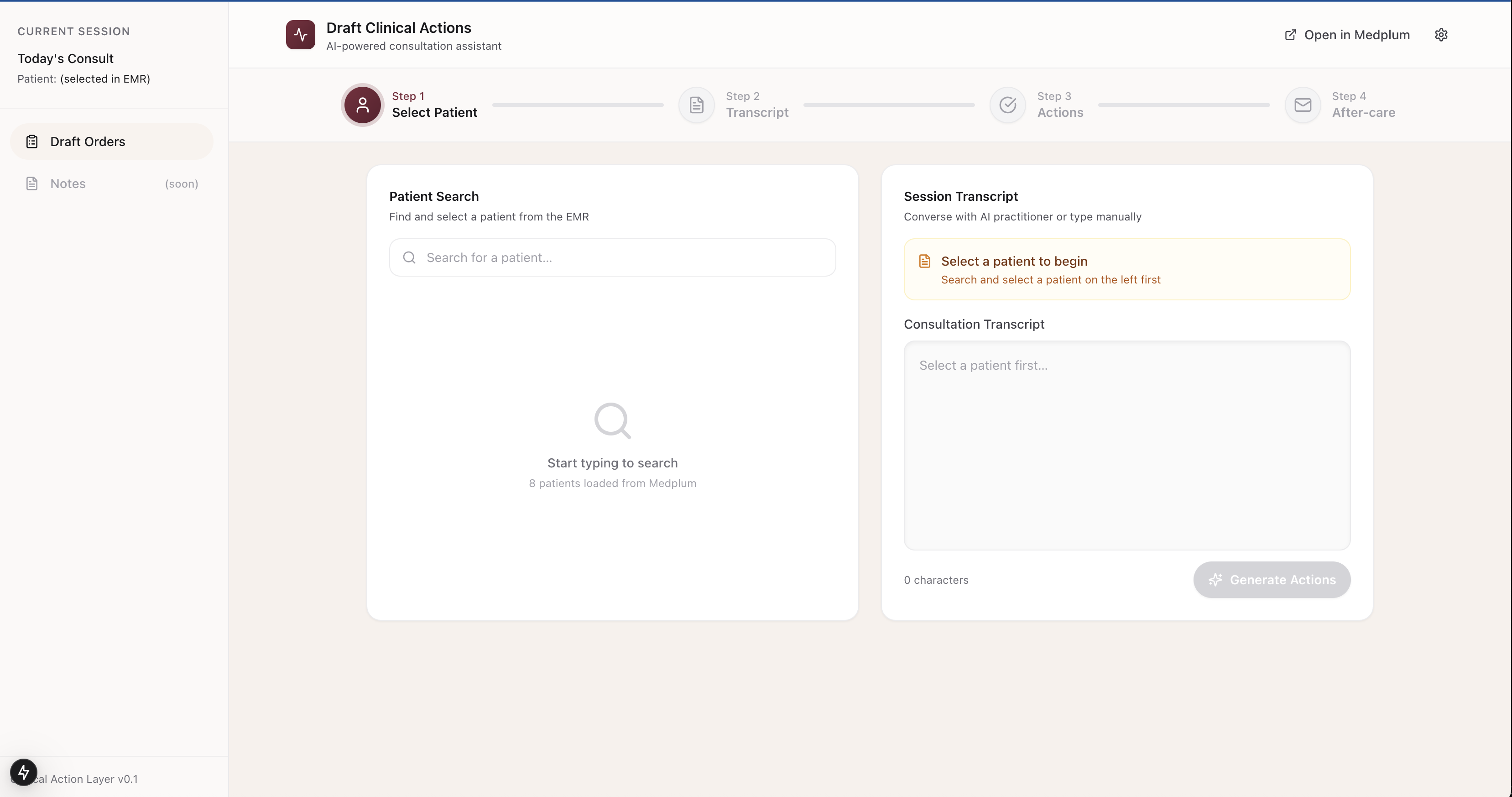The width and height of the screenshot is (1512, 797).
Task: Click the large search icon in empty state
Action: (612, 420)
